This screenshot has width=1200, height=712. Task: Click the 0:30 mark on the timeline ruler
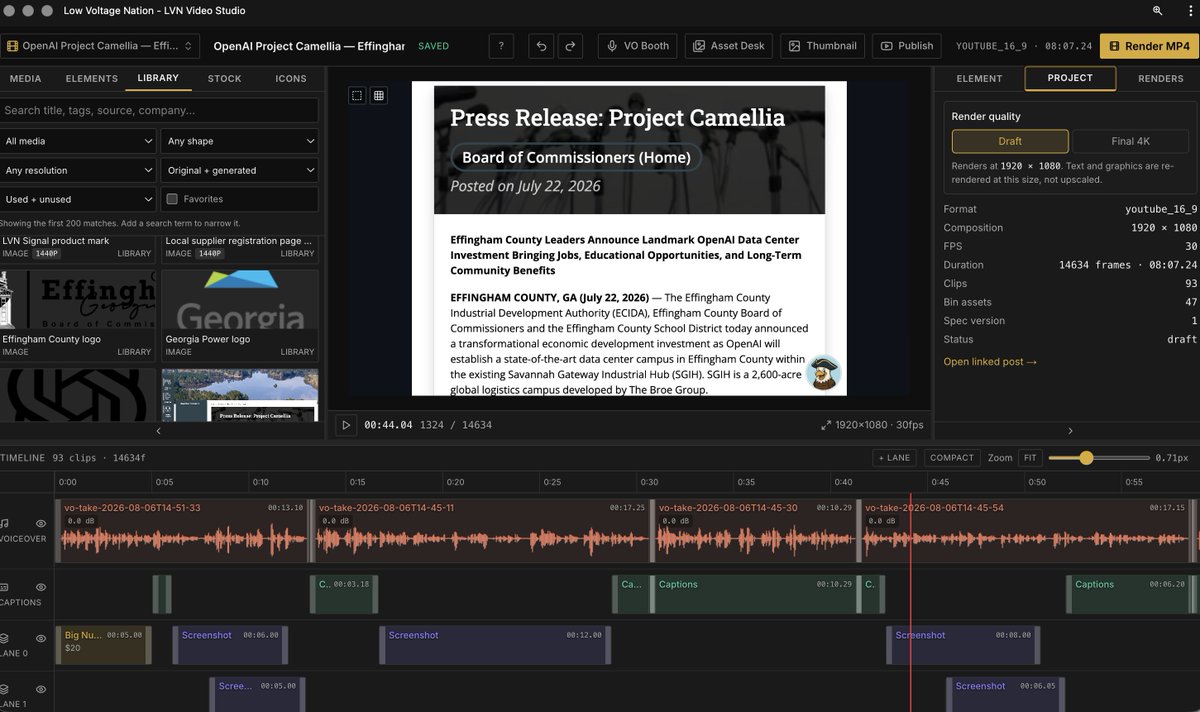(649, 482)
